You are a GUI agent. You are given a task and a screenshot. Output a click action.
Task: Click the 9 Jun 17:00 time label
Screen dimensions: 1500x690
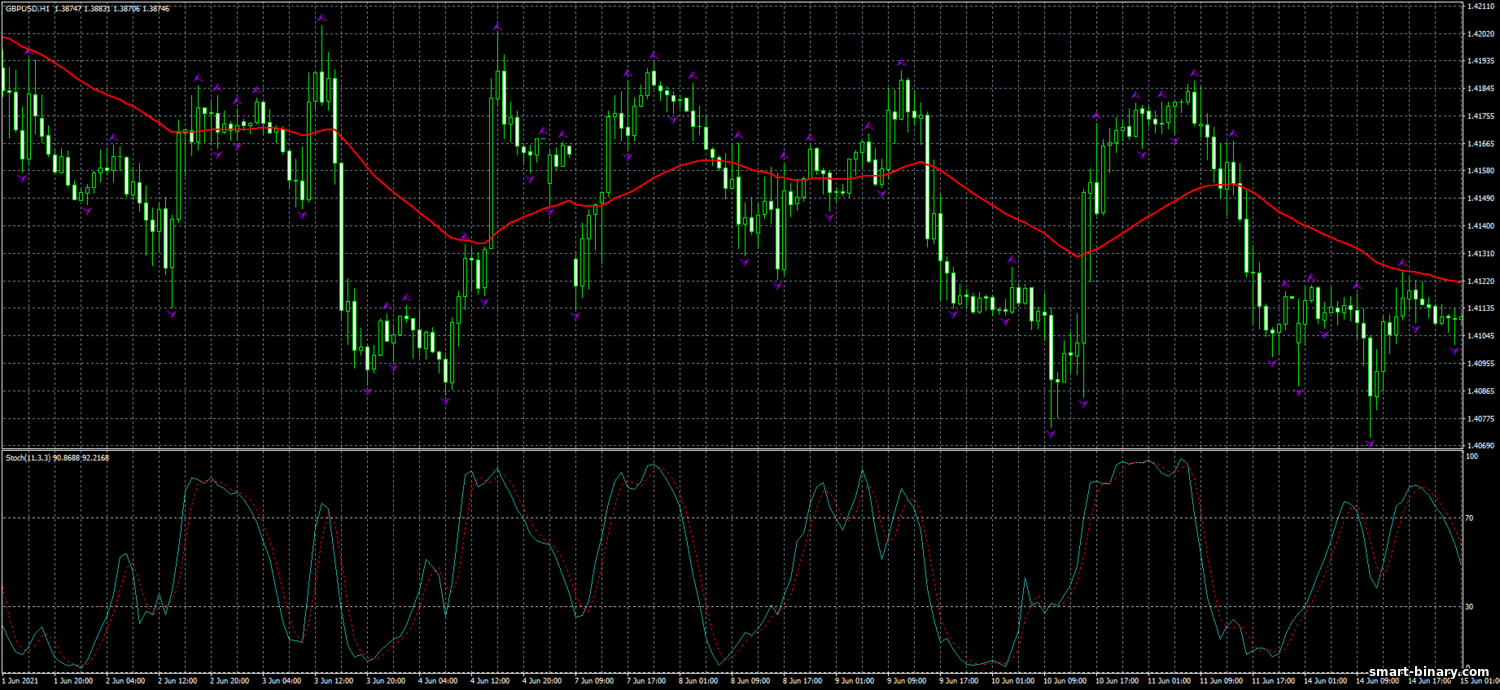[x=957, y=681]
